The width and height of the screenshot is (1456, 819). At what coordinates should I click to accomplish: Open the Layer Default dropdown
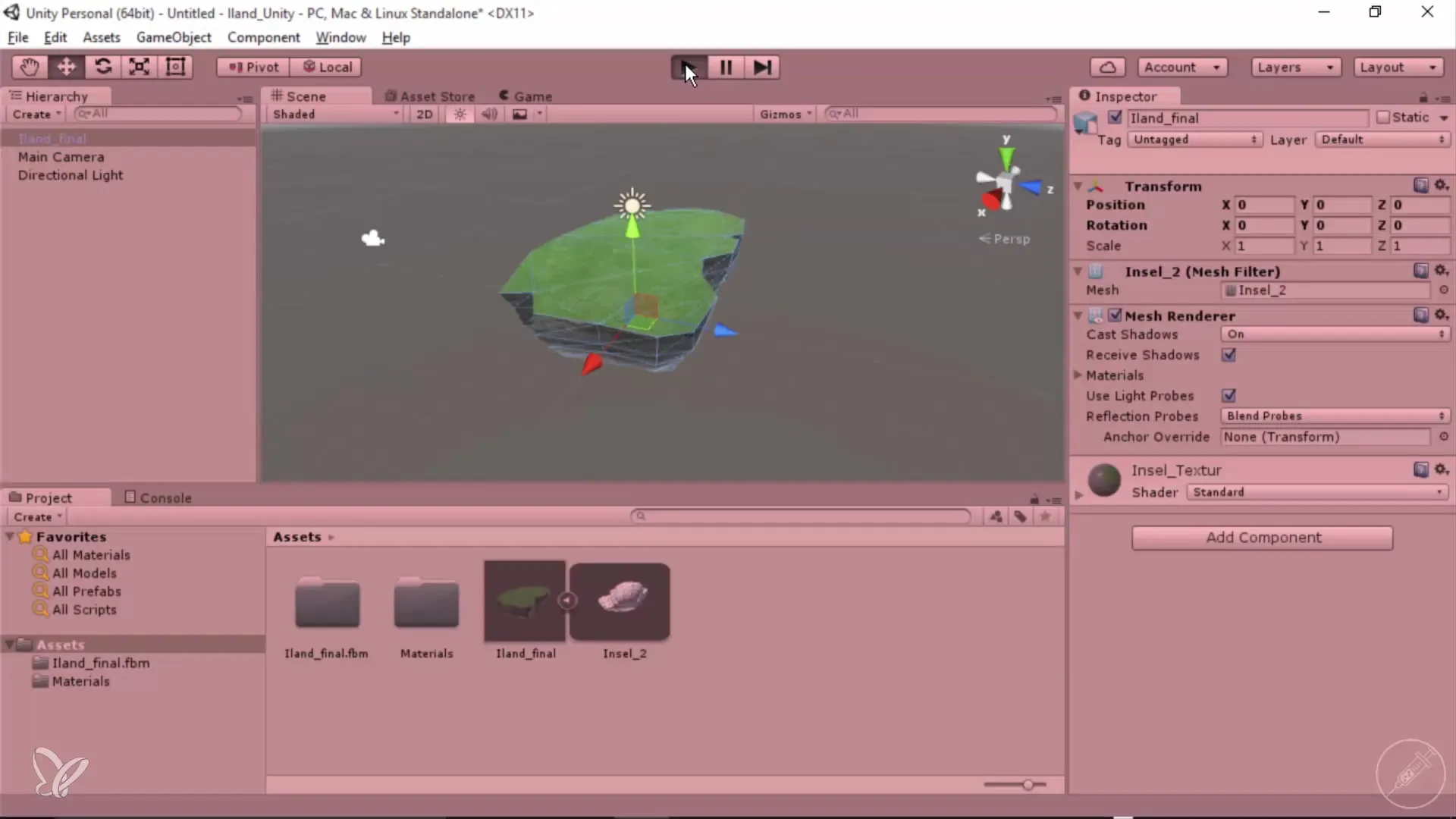tap(1383, 140)
